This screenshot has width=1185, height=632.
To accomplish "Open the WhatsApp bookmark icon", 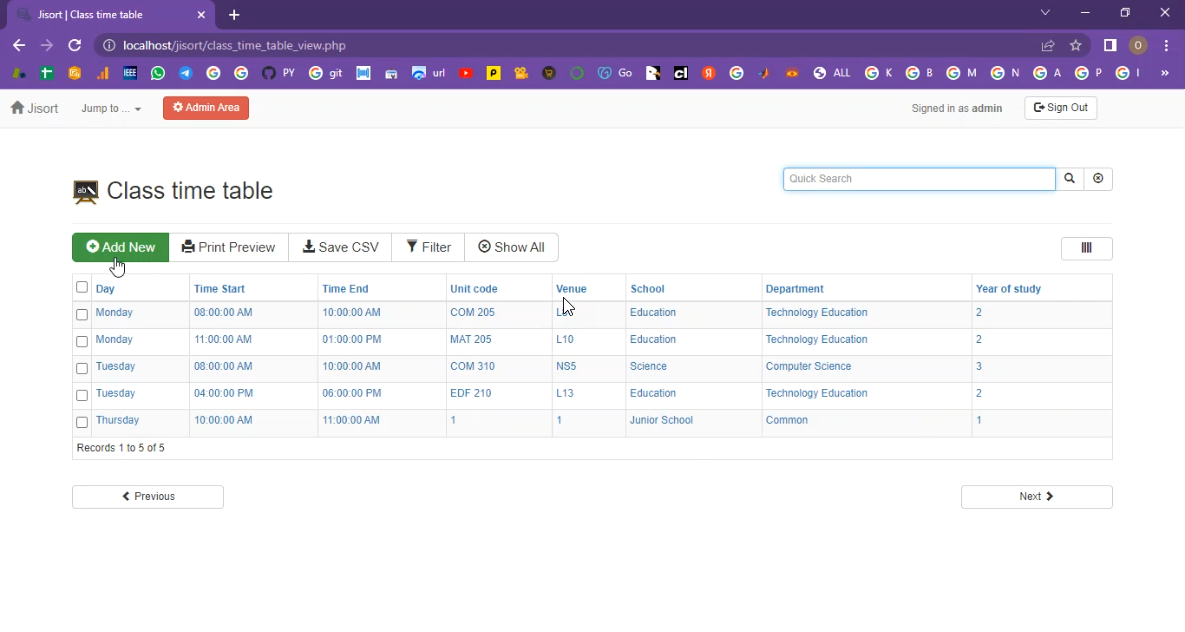I will pyautogui.click(x=158, y=73).
